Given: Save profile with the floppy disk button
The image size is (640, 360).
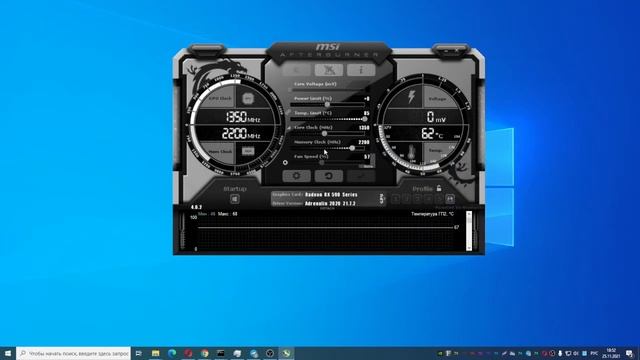Looking at the screenshot, I should (x=450, y=199).
